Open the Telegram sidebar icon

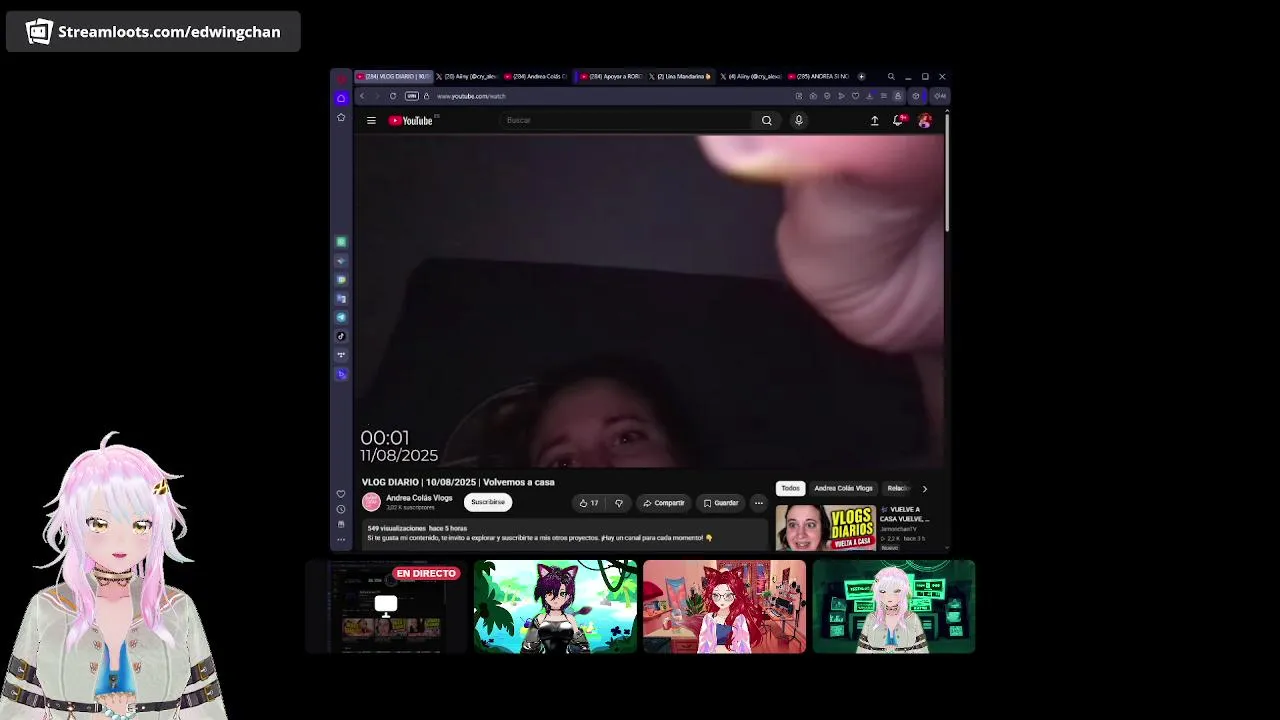[341, 317]
